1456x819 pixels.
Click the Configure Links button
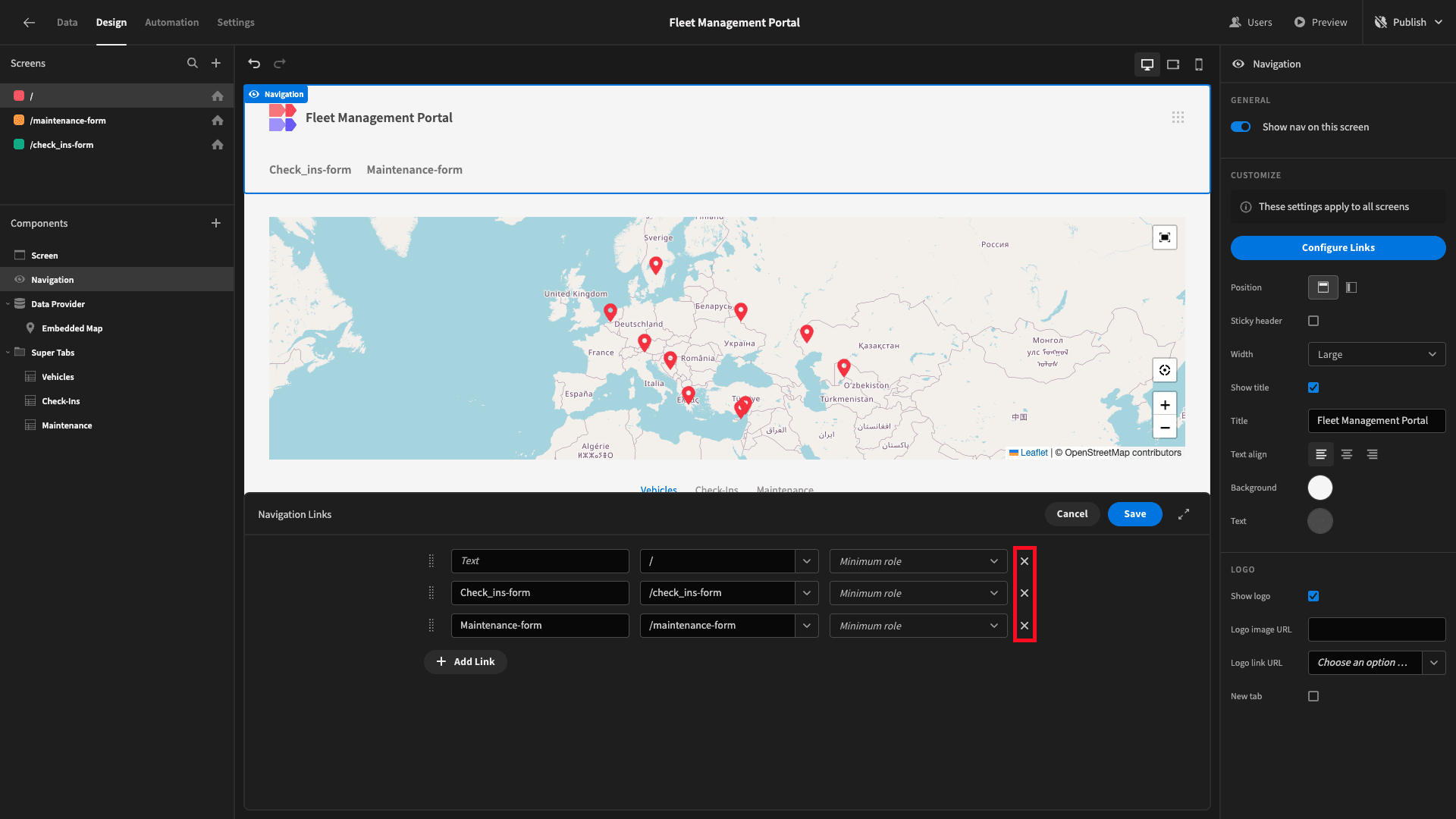[x=1338, y=248]
